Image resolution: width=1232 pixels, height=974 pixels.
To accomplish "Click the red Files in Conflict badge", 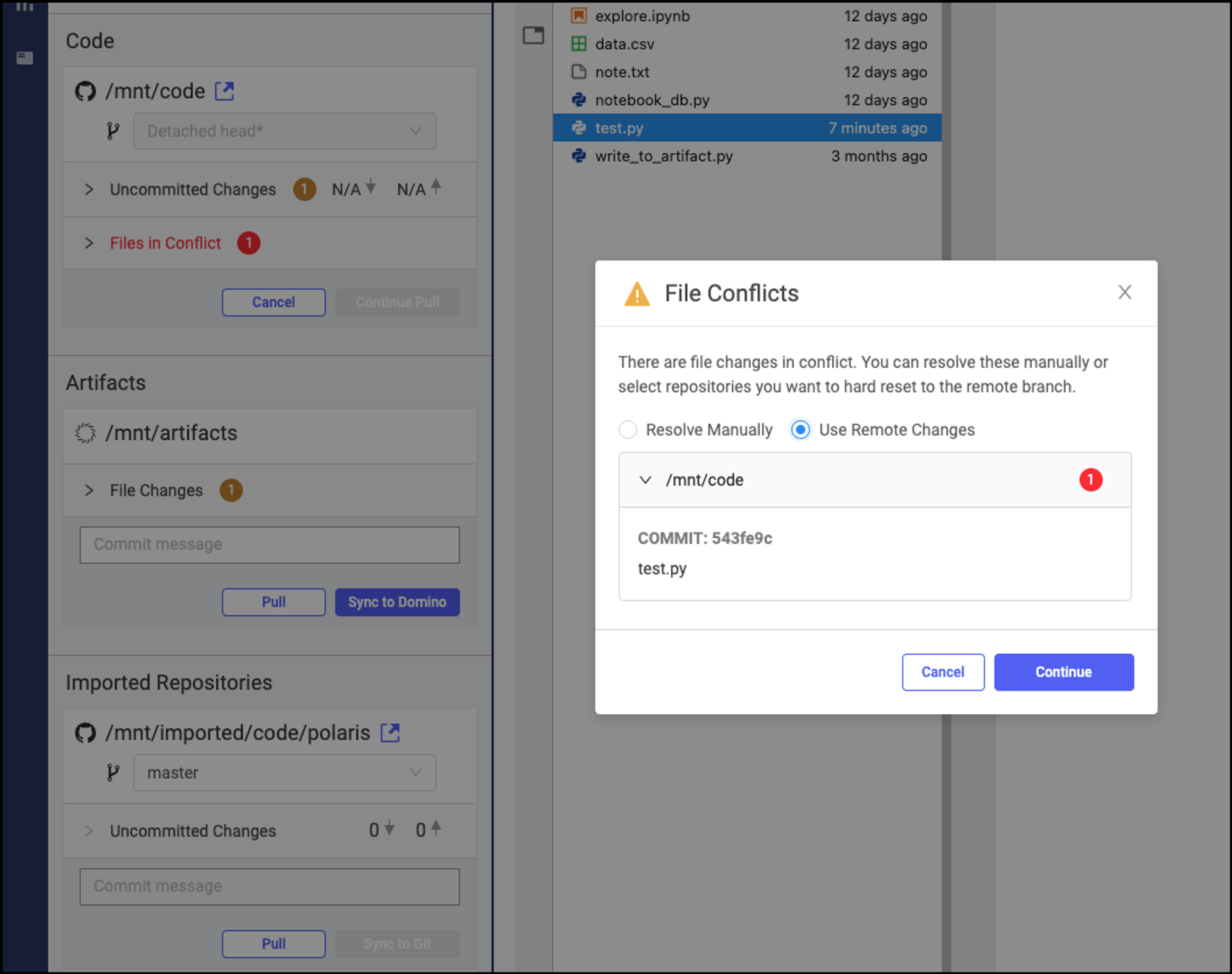I will point(249,243).
